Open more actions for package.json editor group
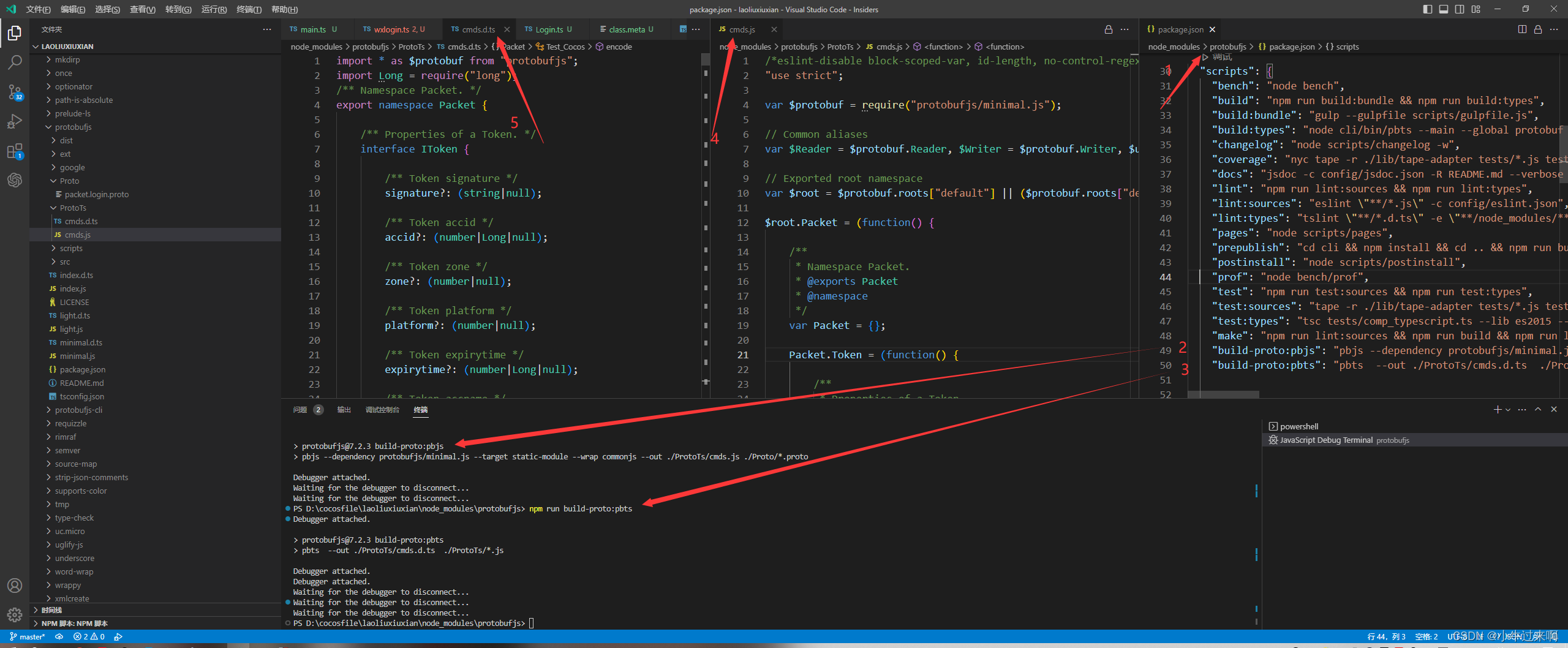Screen dimensions: 1568x648 click(x=1554, y=29)
